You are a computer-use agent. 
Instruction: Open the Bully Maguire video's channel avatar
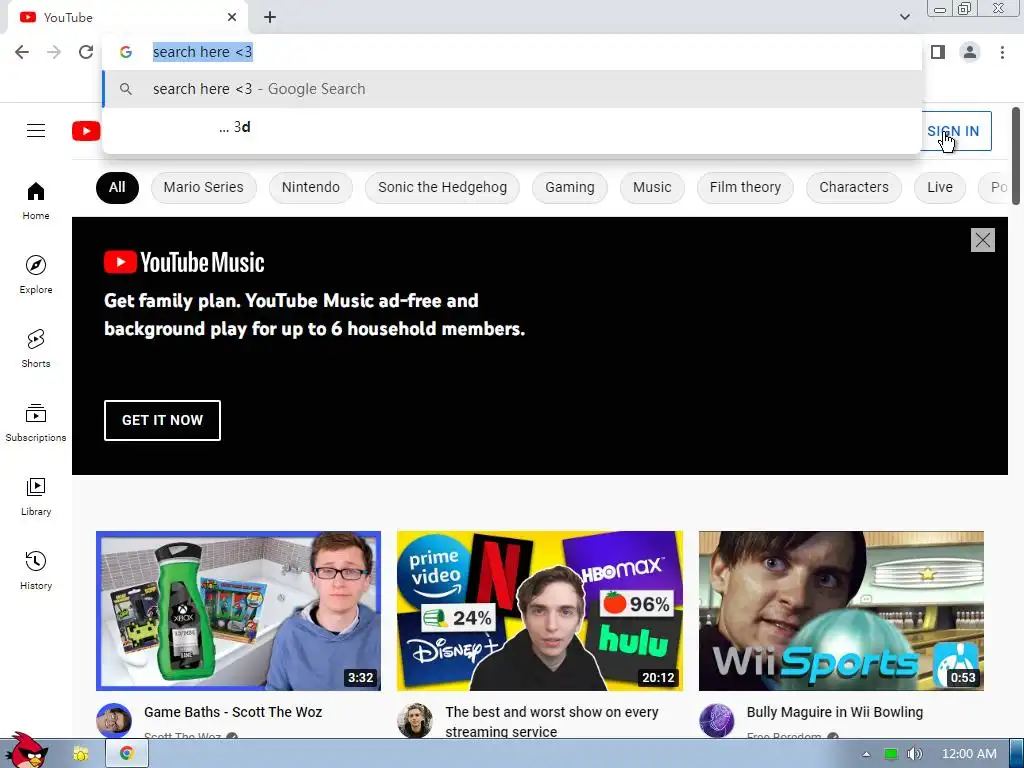point(716,721)
